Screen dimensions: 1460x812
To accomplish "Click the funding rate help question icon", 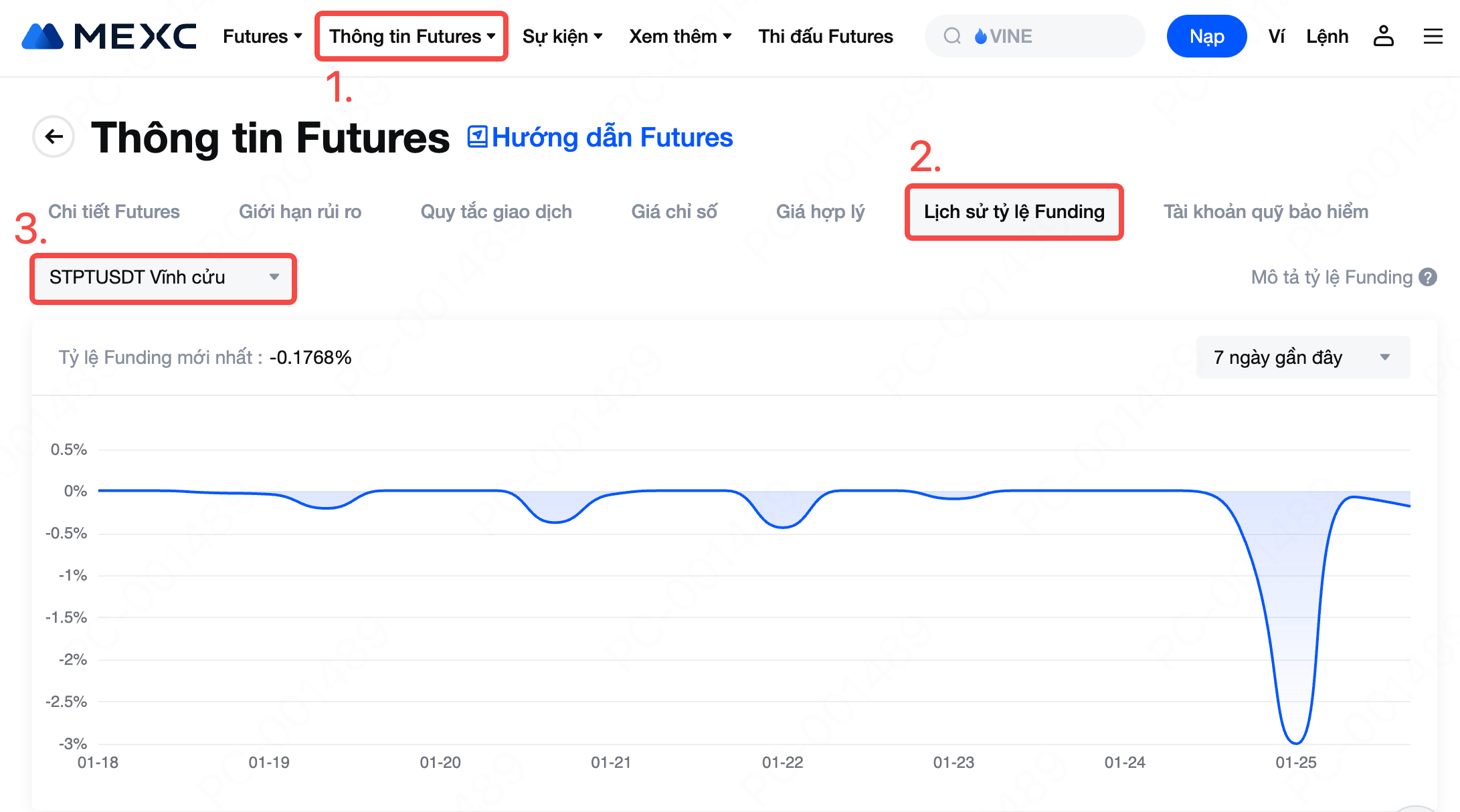I will coord(1428,277).
